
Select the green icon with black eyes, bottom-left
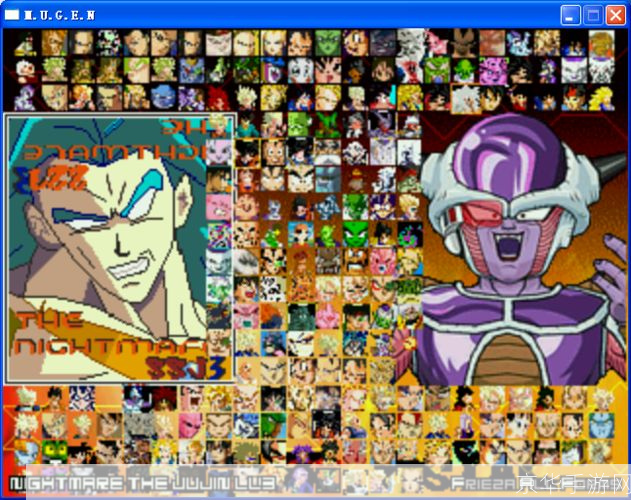point(54,452)
